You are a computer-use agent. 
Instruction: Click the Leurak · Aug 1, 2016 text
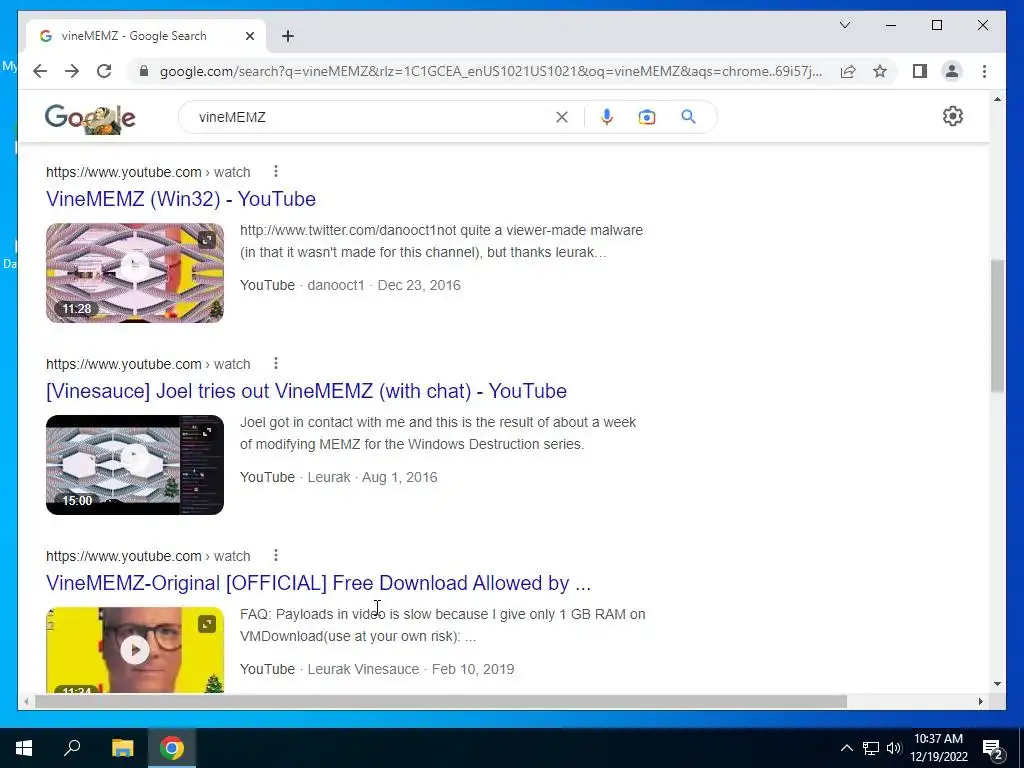[x=372, y=477]
